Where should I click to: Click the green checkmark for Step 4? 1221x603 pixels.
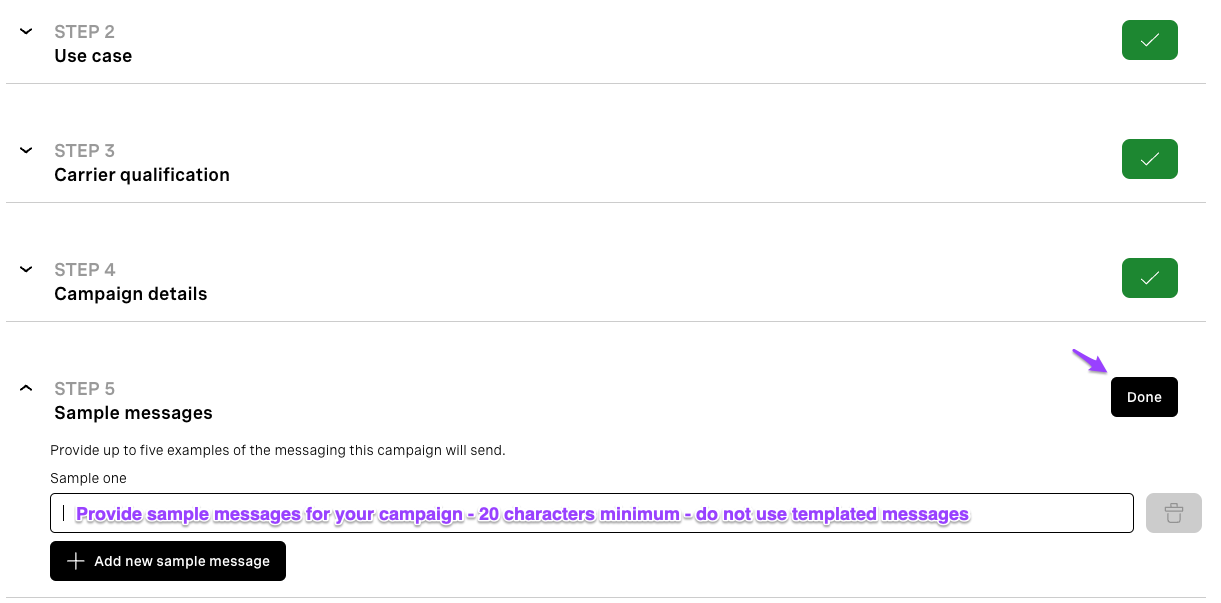(x=1149, y=278)
